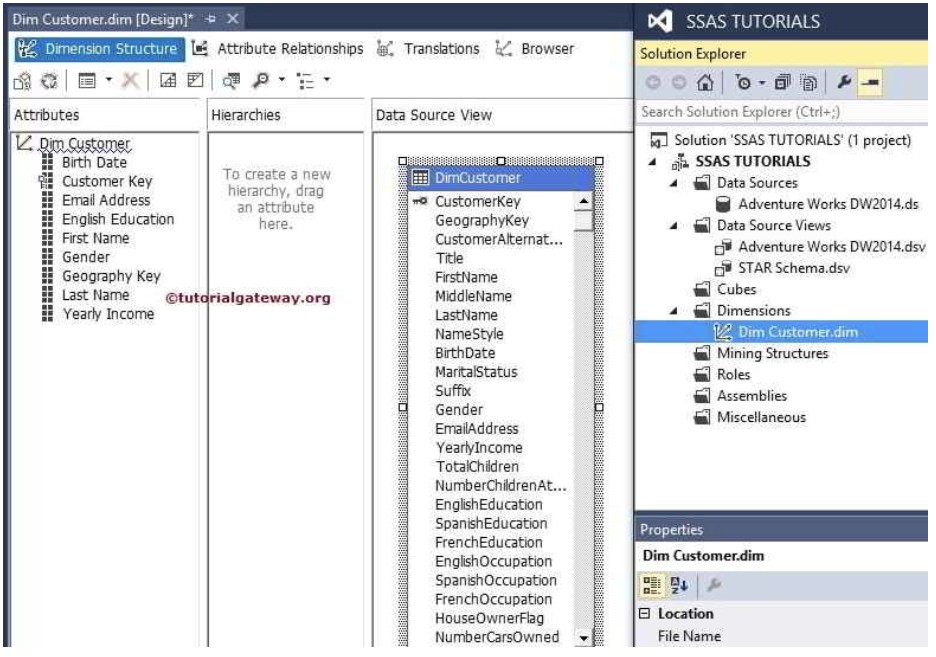Collapse the Data Sources folder
The height and width of the screenshot is (657, 936).
[x=673, y=183]
